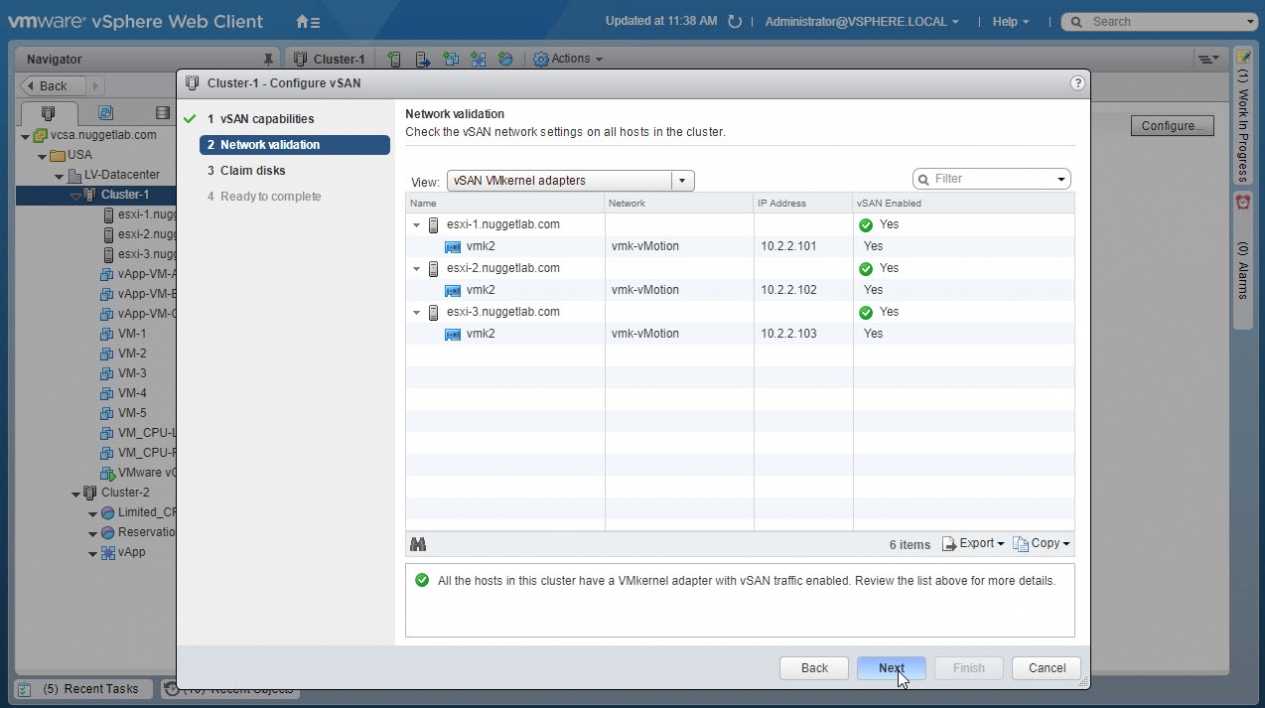
Task: Open the vSAN VMkernel adapters view dropdown
Action: click(682, 181)
